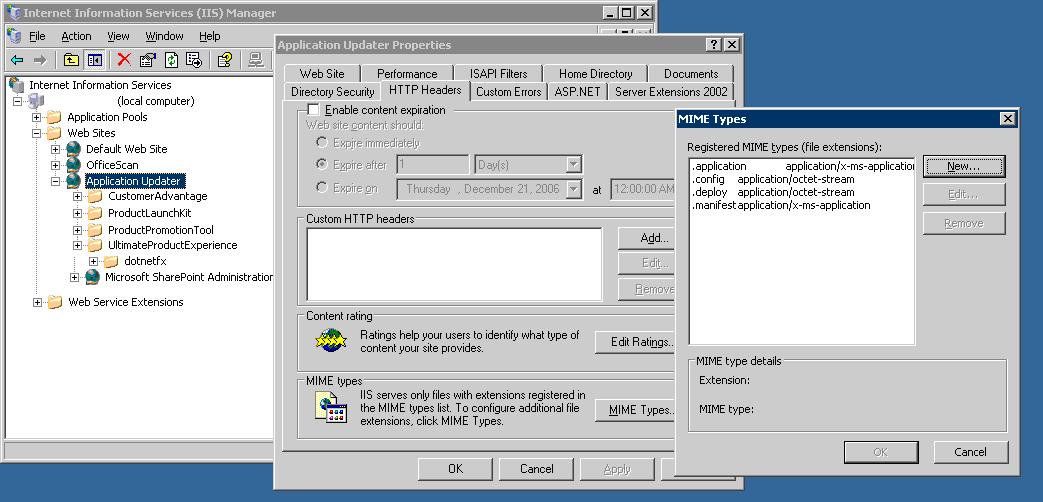The image size is (1043, 502).
Task: Select the Expire on radio button
Action: coord(322,188)
